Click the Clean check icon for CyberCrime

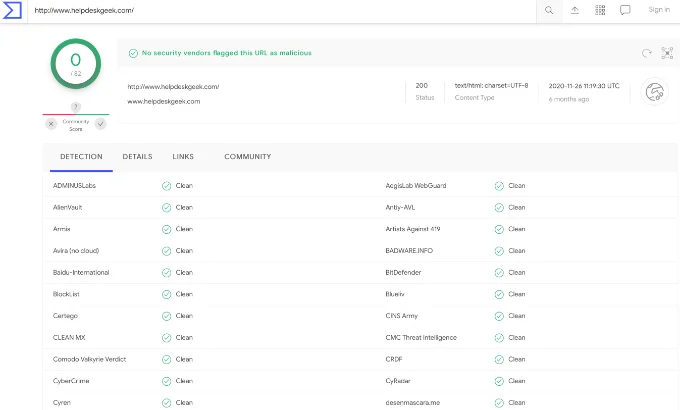click(167, 381)
